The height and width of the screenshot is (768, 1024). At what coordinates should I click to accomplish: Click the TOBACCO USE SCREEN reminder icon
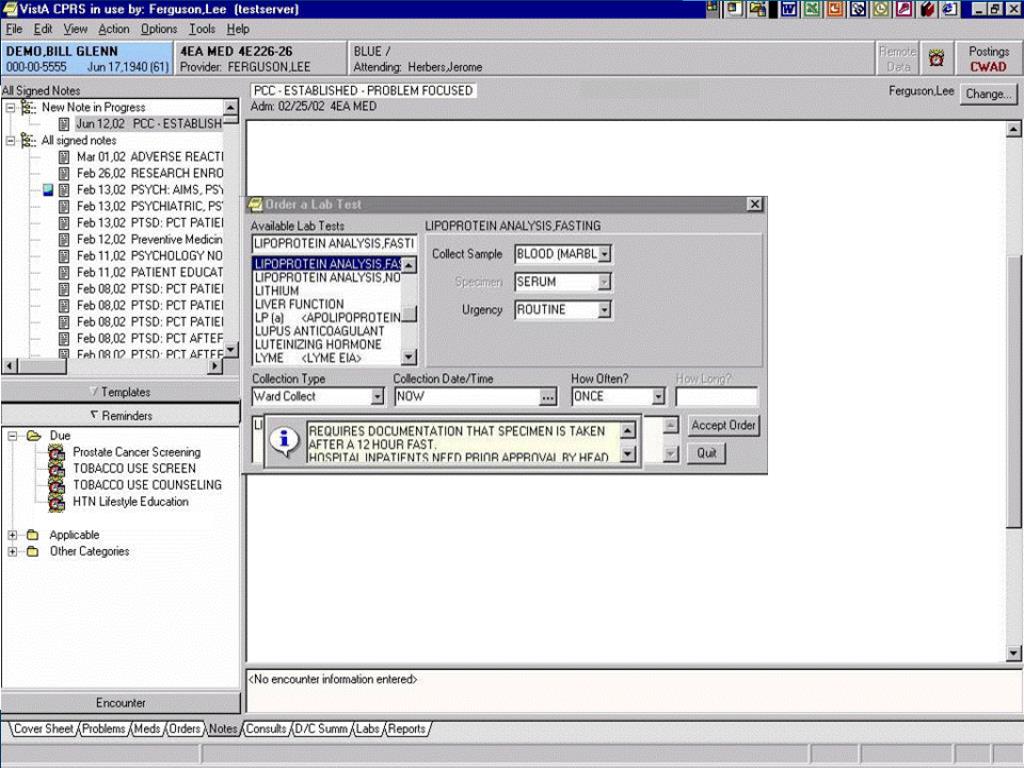pyautogui.click(x=56, y=469)
